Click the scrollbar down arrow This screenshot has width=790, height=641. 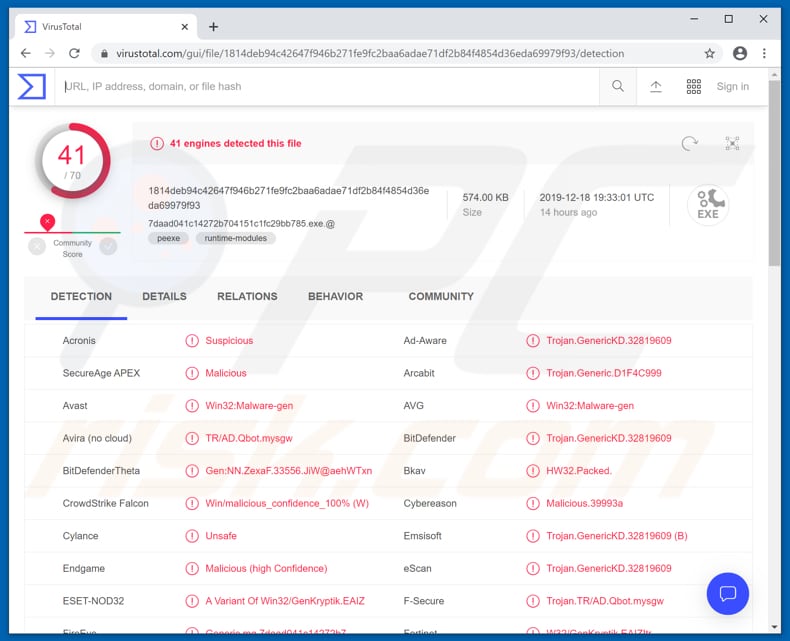(x=774, y=627)
